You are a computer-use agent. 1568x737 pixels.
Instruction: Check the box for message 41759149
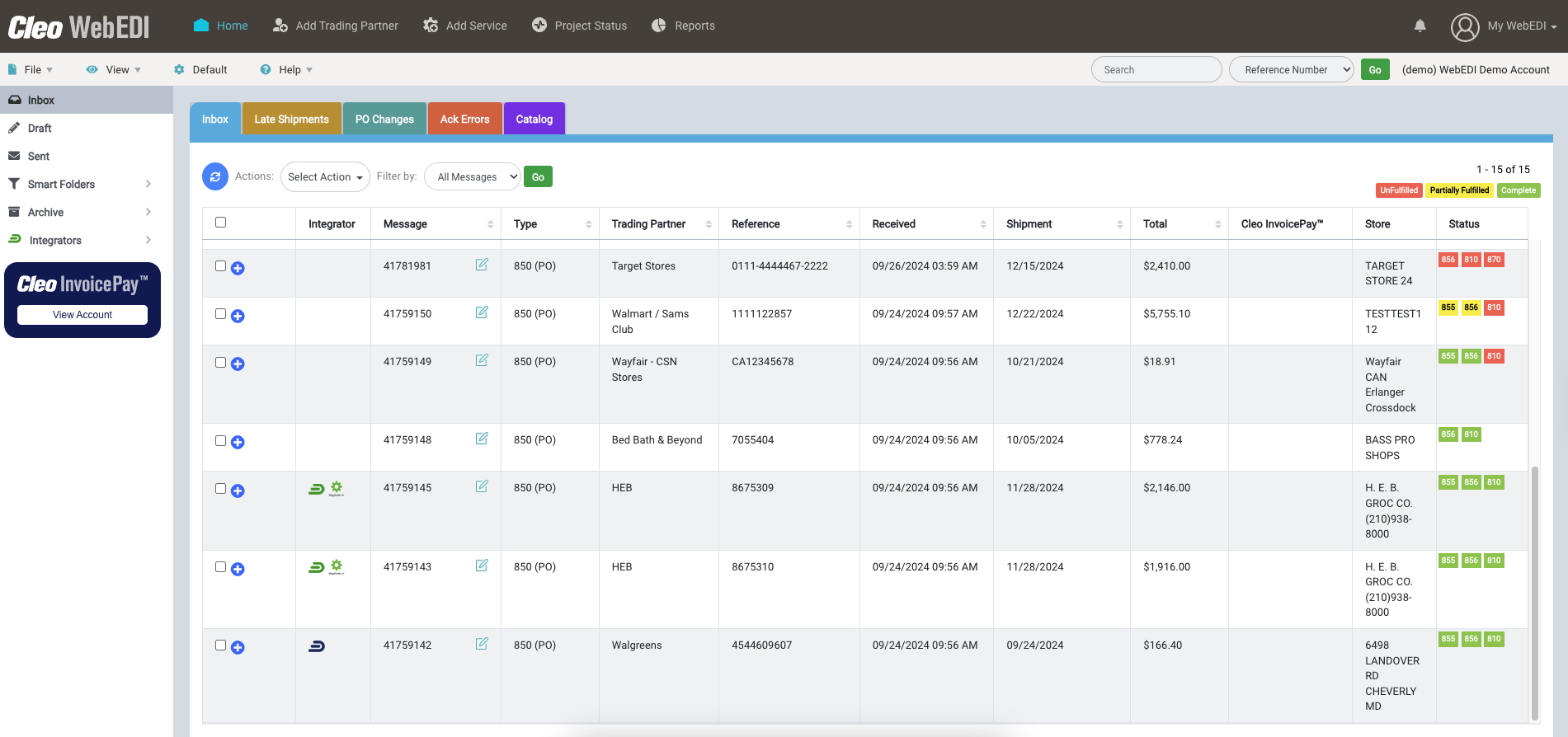[x=220, y=362]
